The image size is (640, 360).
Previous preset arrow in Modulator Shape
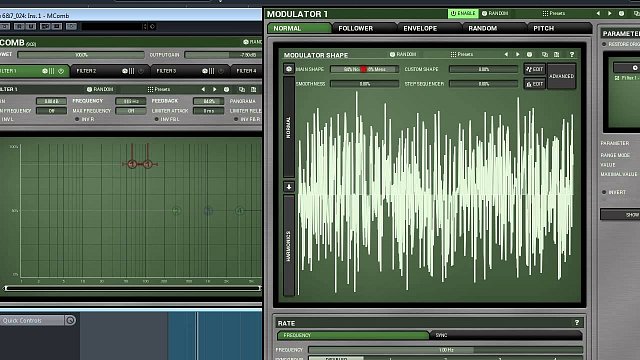[506, 54]
